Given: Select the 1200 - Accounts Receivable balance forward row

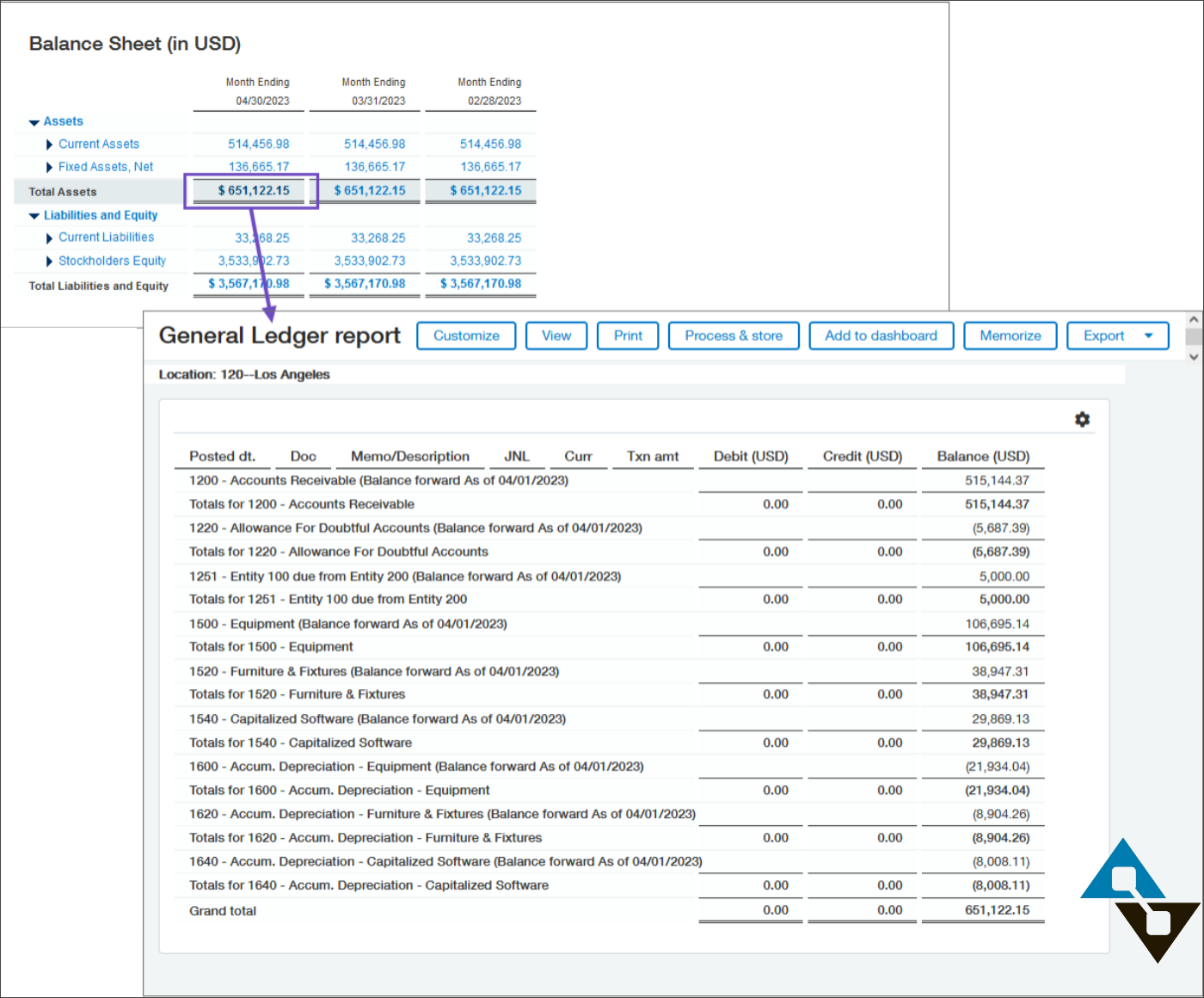Looking at the screenshot, I should (610, 480).
